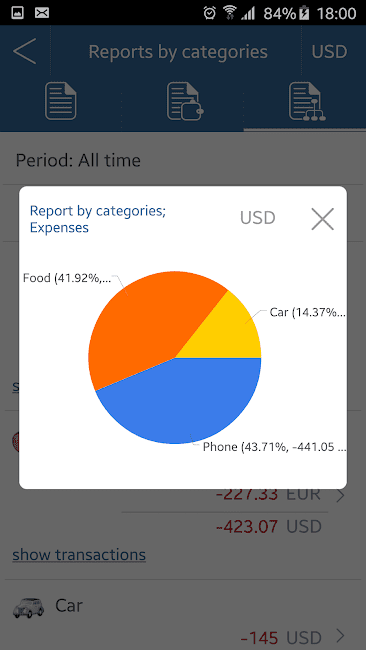The image size is (366, 650).
Task: Select the report by categories tree icon
Action: [307, 101]
